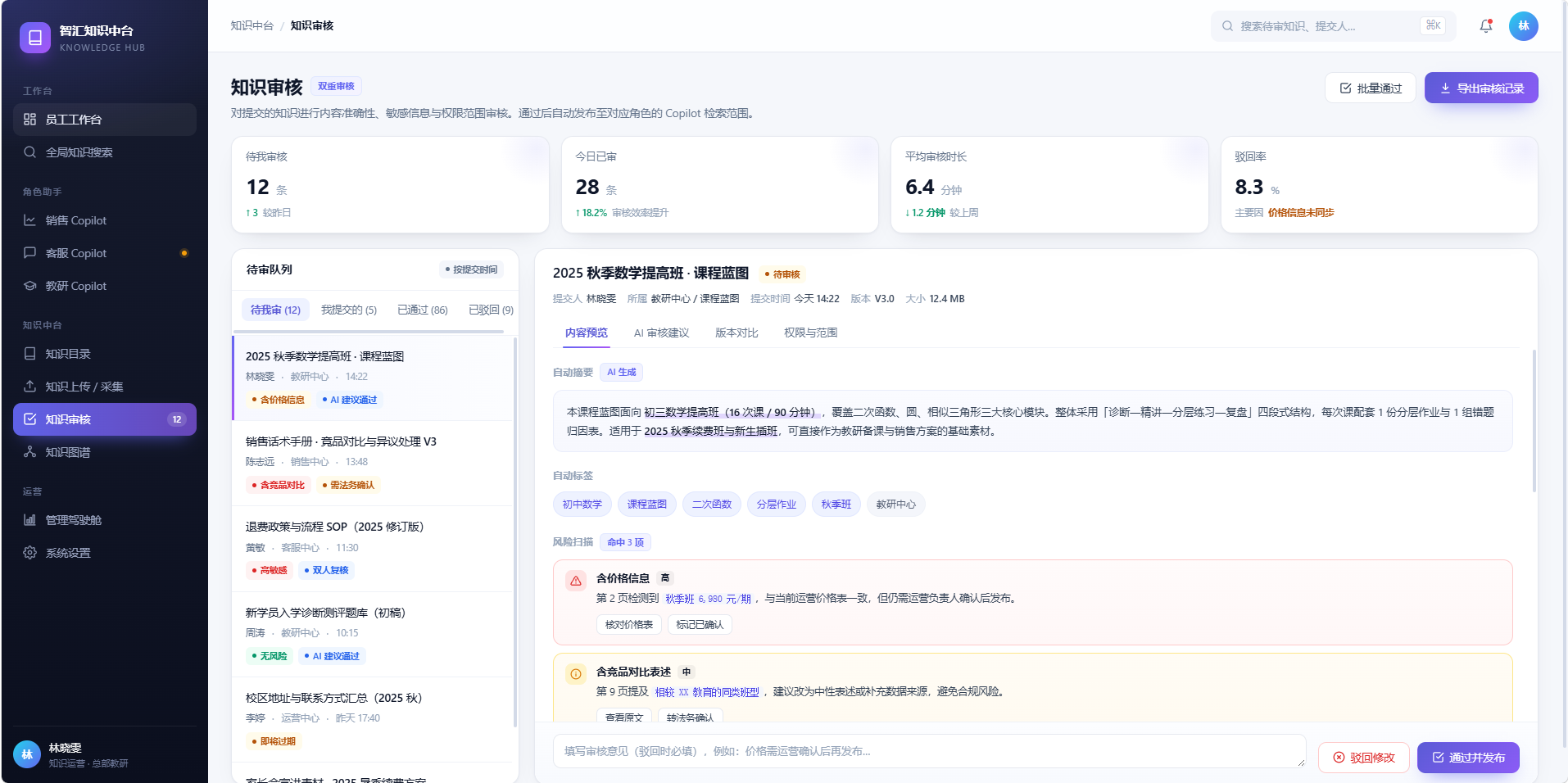This screenshot has width=1568, height=783.
Task: Open 知识上传 / 采集 page
Action: tap(105, 387)
